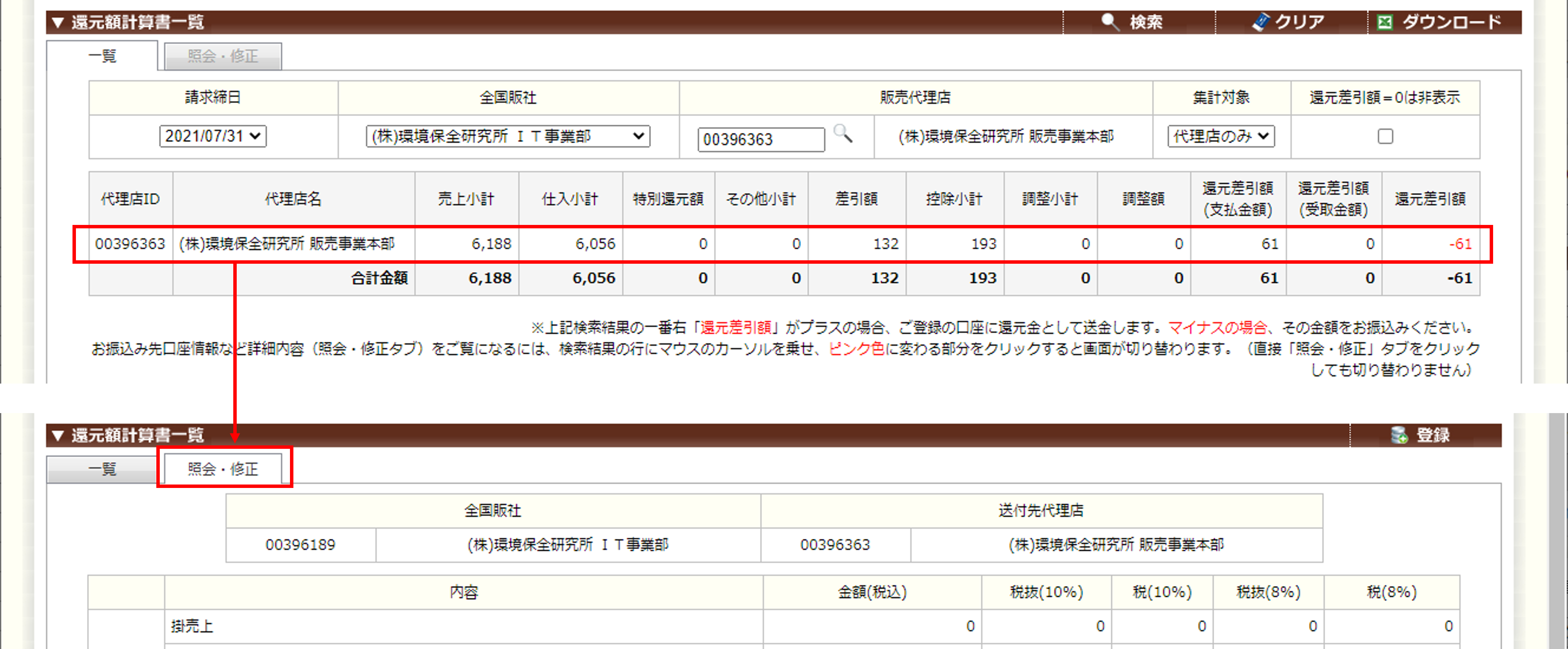Switch to the upper 一覧 tab

102,56
